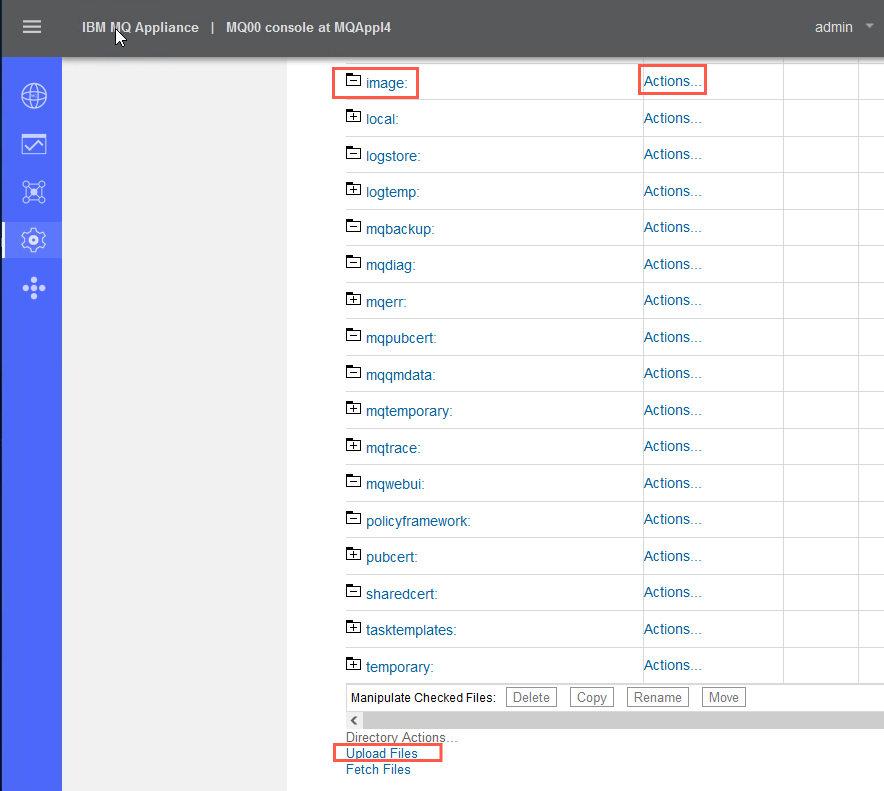Open the mqqmdata: directory link
This screenshot has width=884, height=791.
400,375
